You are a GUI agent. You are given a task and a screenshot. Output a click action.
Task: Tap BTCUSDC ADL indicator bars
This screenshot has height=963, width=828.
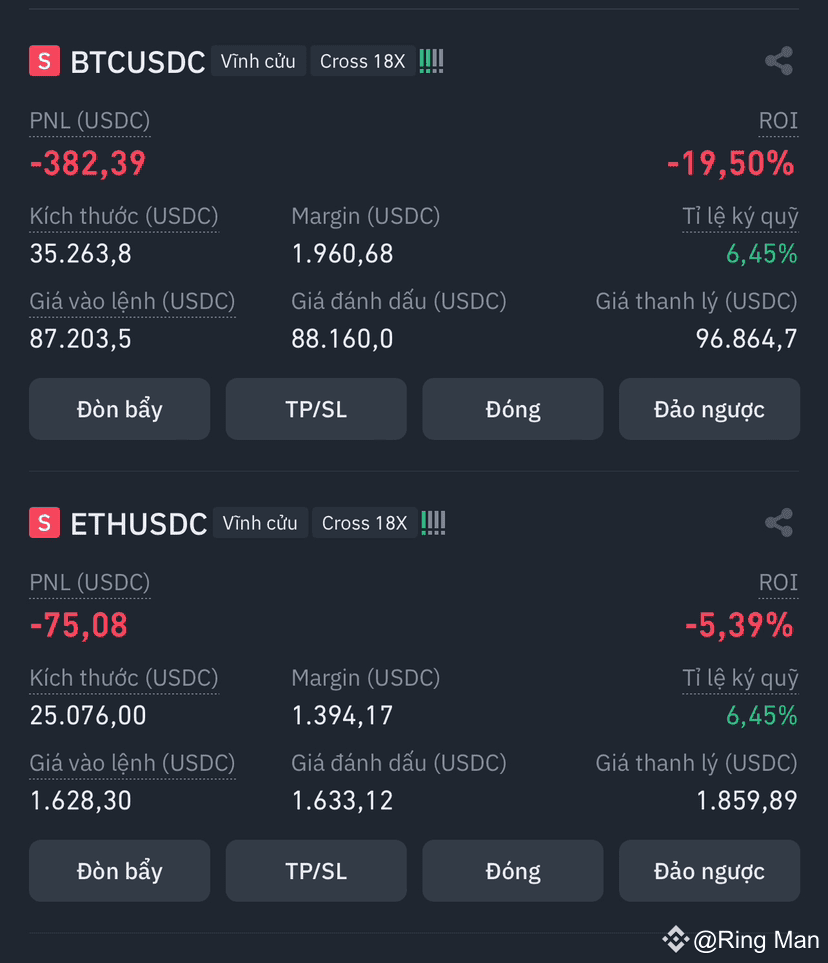[431, 61]
